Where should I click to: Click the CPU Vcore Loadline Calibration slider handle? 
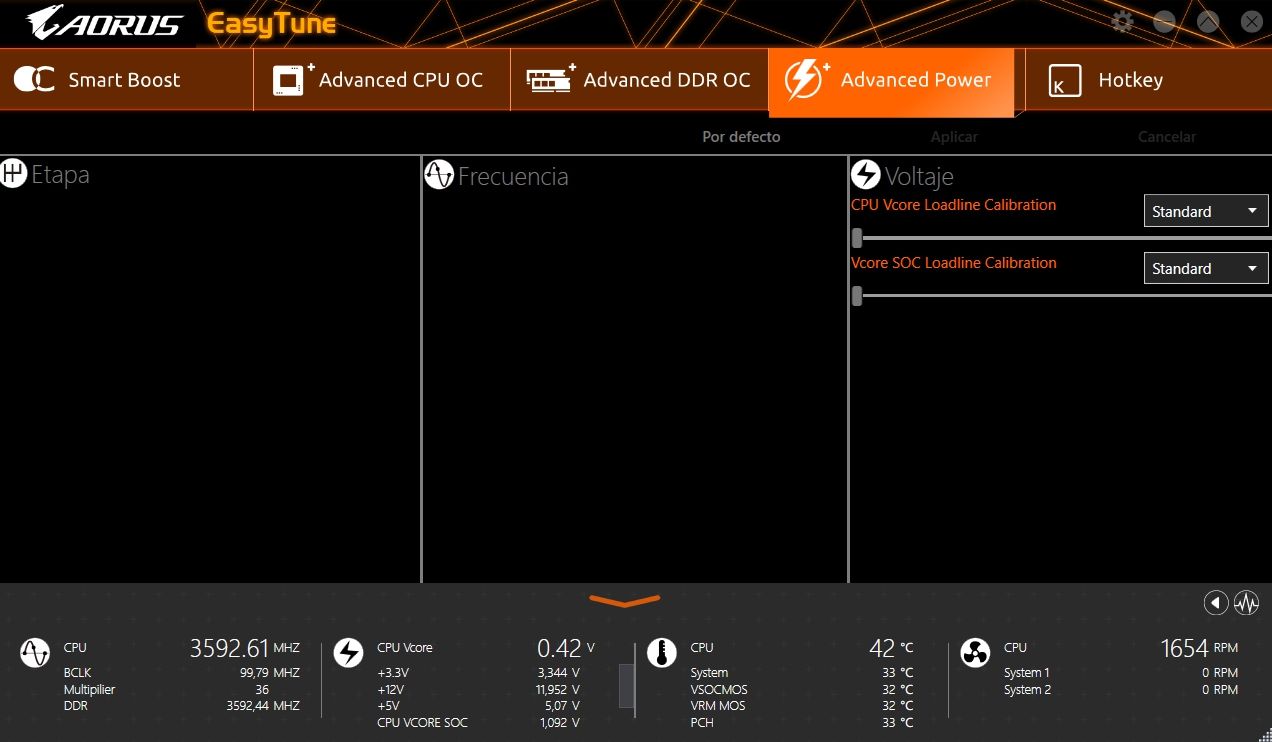(857, 238)
